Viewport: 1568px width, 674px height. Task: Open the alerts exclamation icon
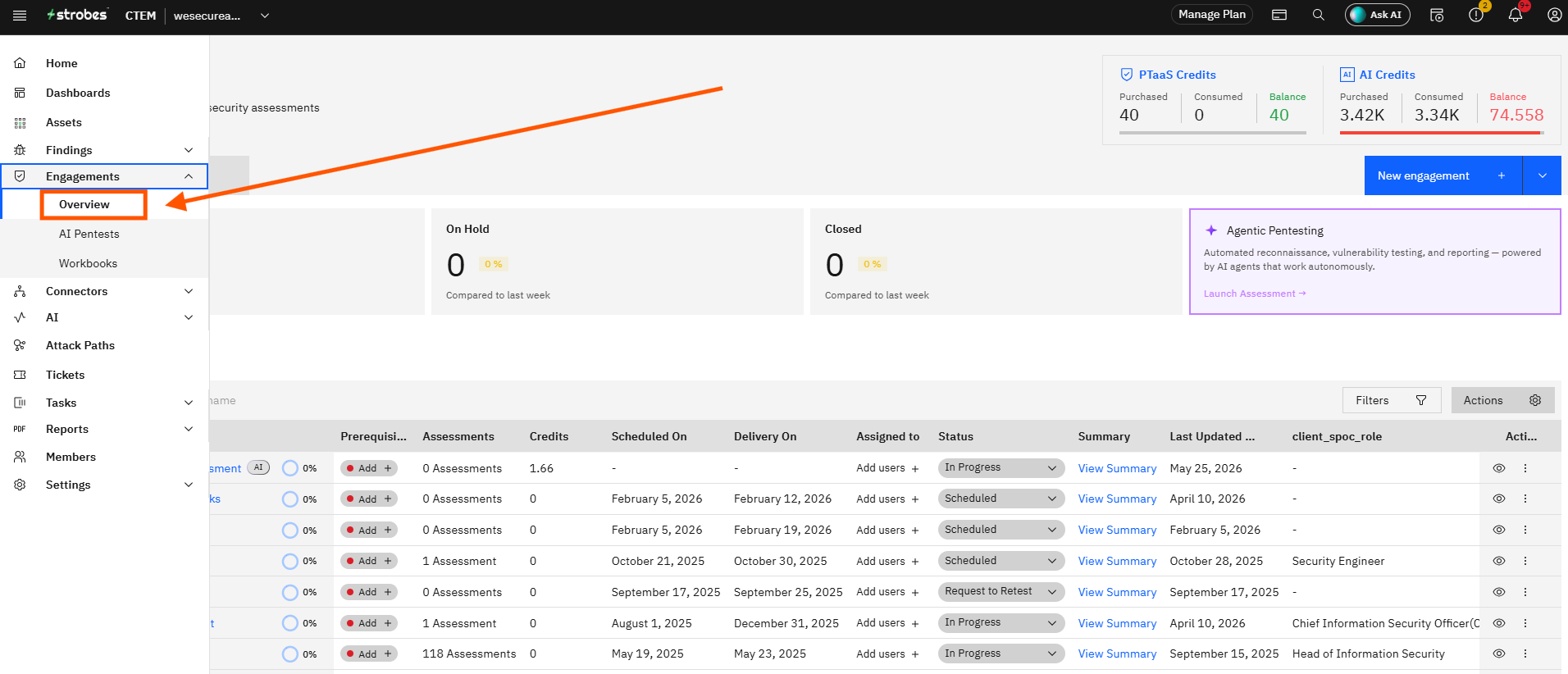click(x=1476, y=15)
